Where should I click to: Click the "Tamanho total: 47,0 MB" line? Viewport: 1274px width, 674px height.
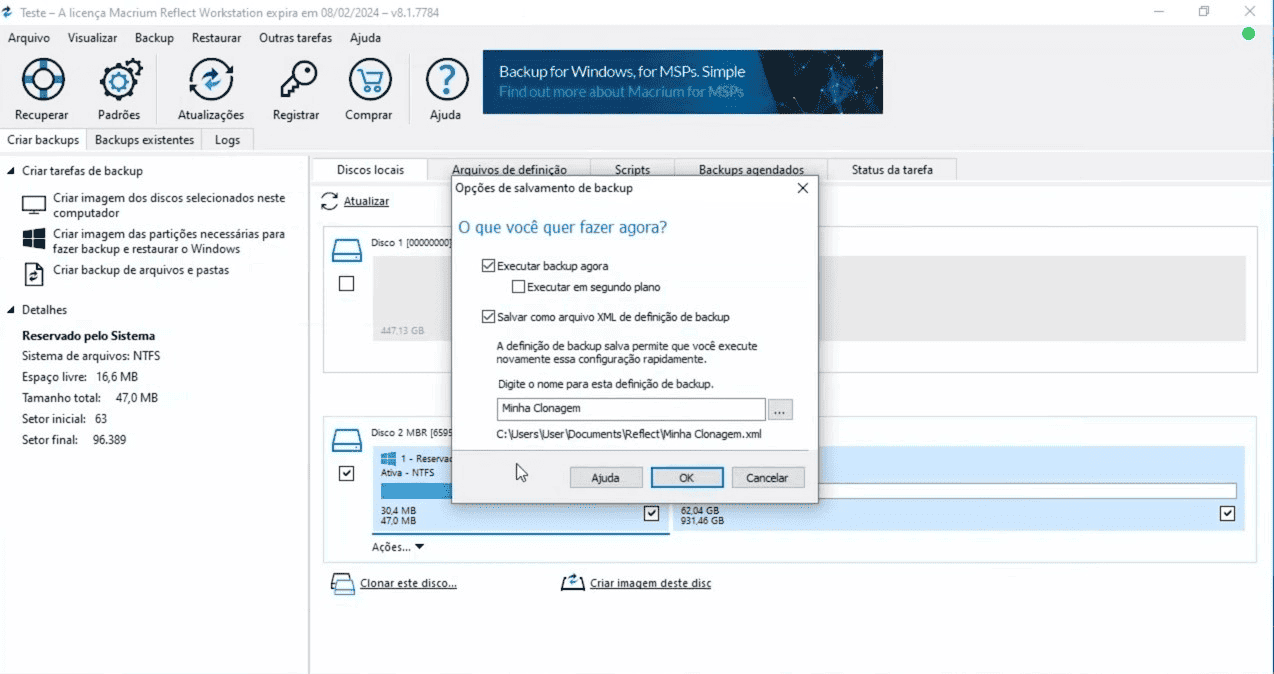click(90, 398)
